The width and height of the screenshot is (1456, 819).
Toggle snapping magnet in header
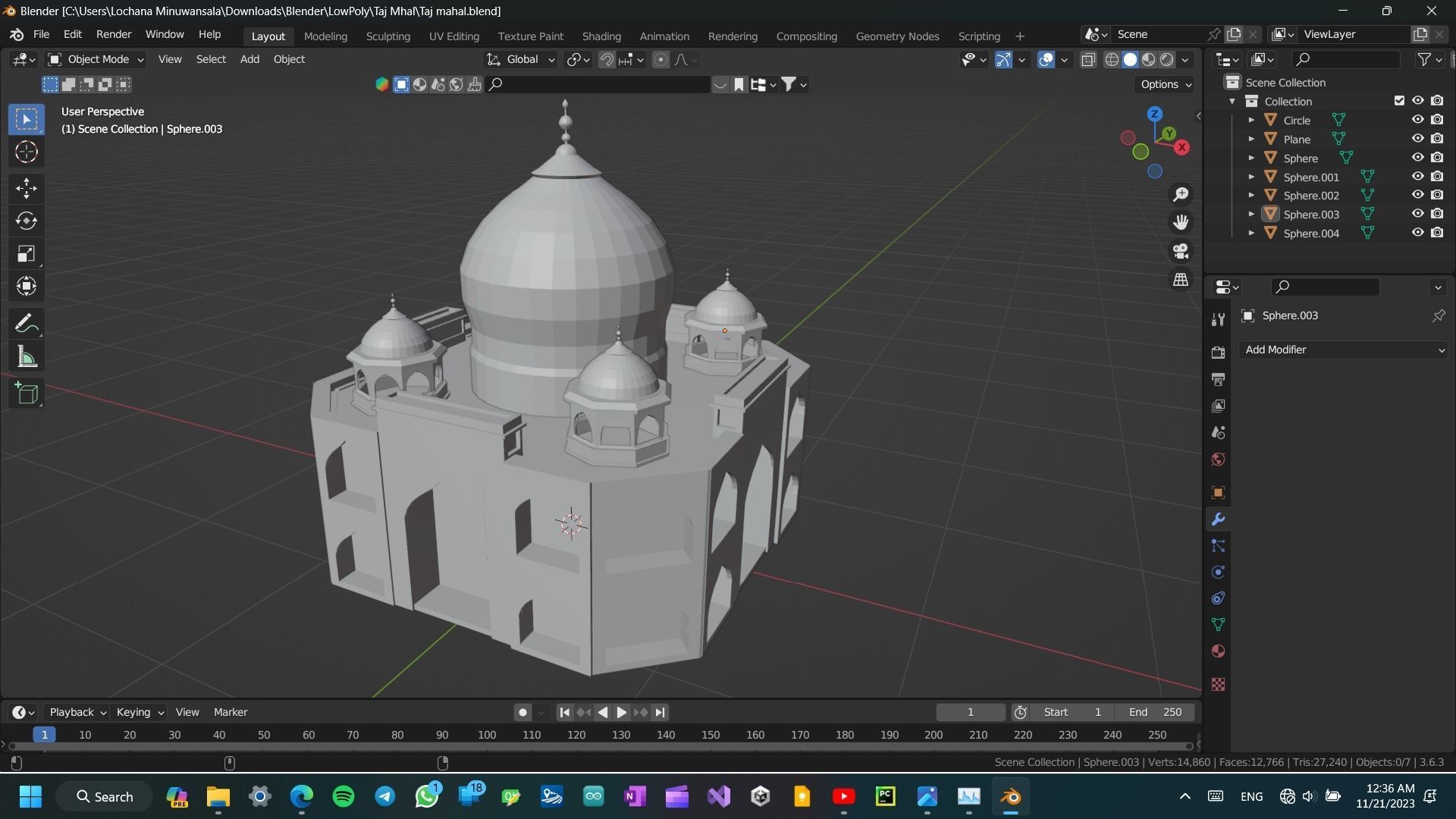607,59
